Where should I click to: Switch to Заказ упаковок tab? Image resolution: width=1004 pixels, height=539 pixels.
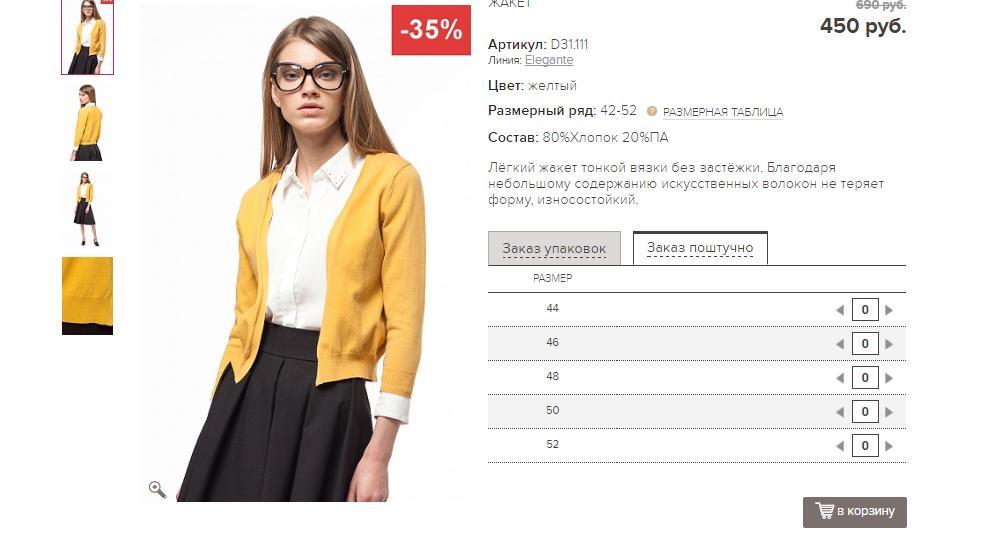tap(554, 248)
